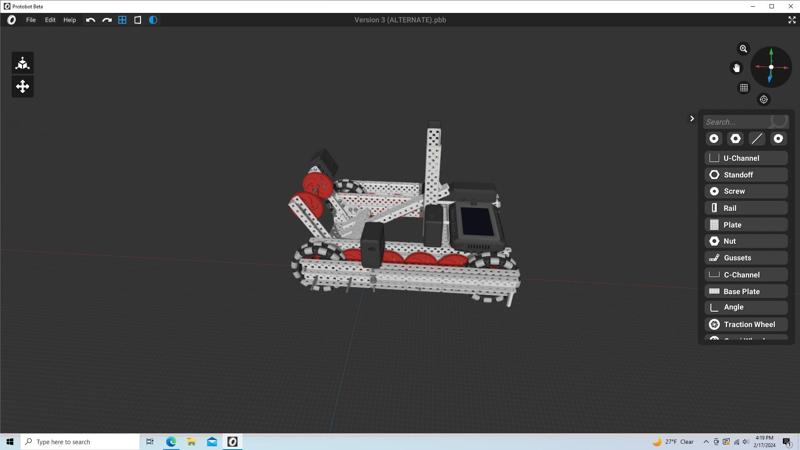Image resolution: width=800 pixels, height=450 pixels.
Task: Select the four-arrow move tool
Action: [x=22, y=86]
